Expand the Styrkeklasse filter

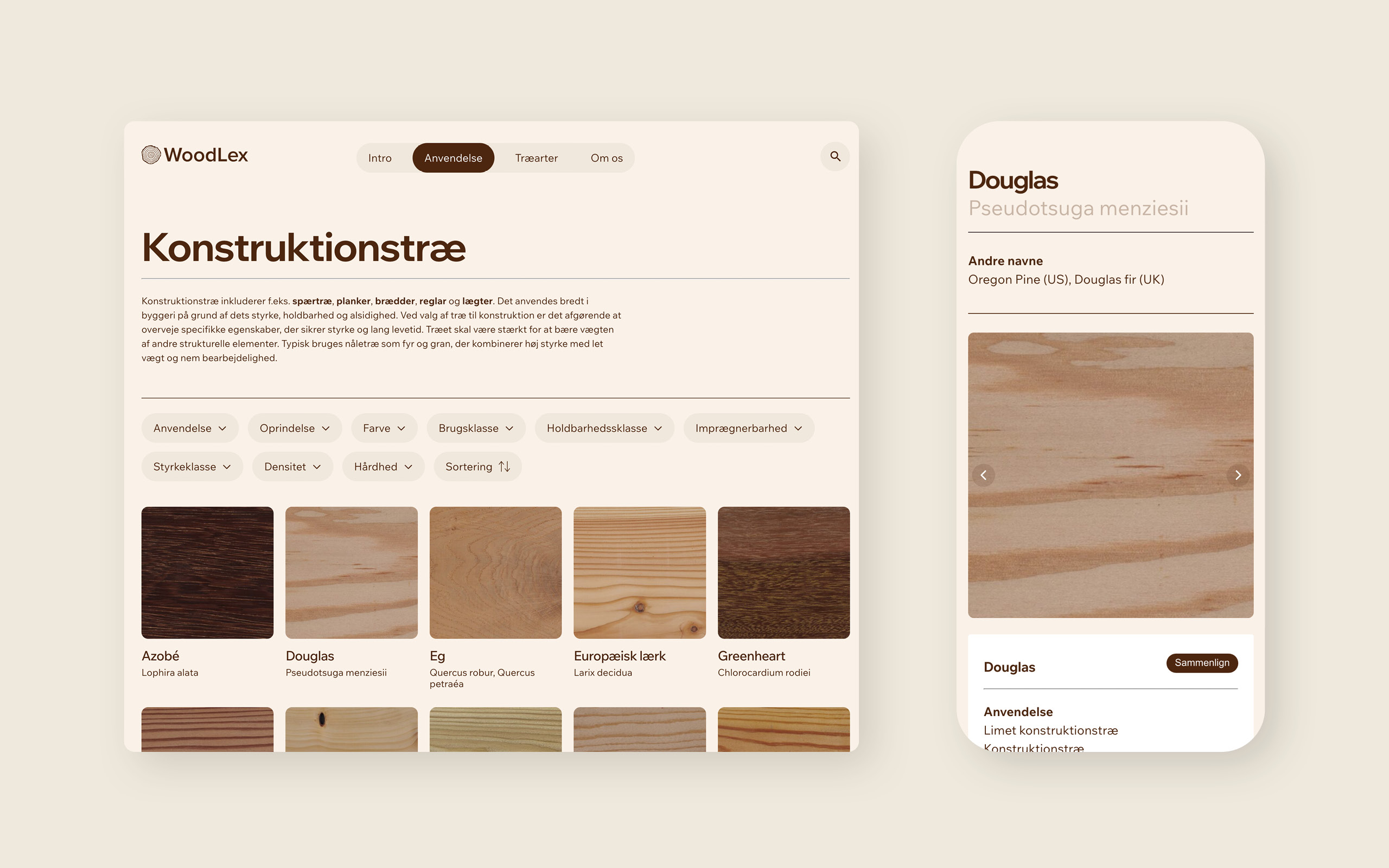pyautogui.click(x=192, y=467)
